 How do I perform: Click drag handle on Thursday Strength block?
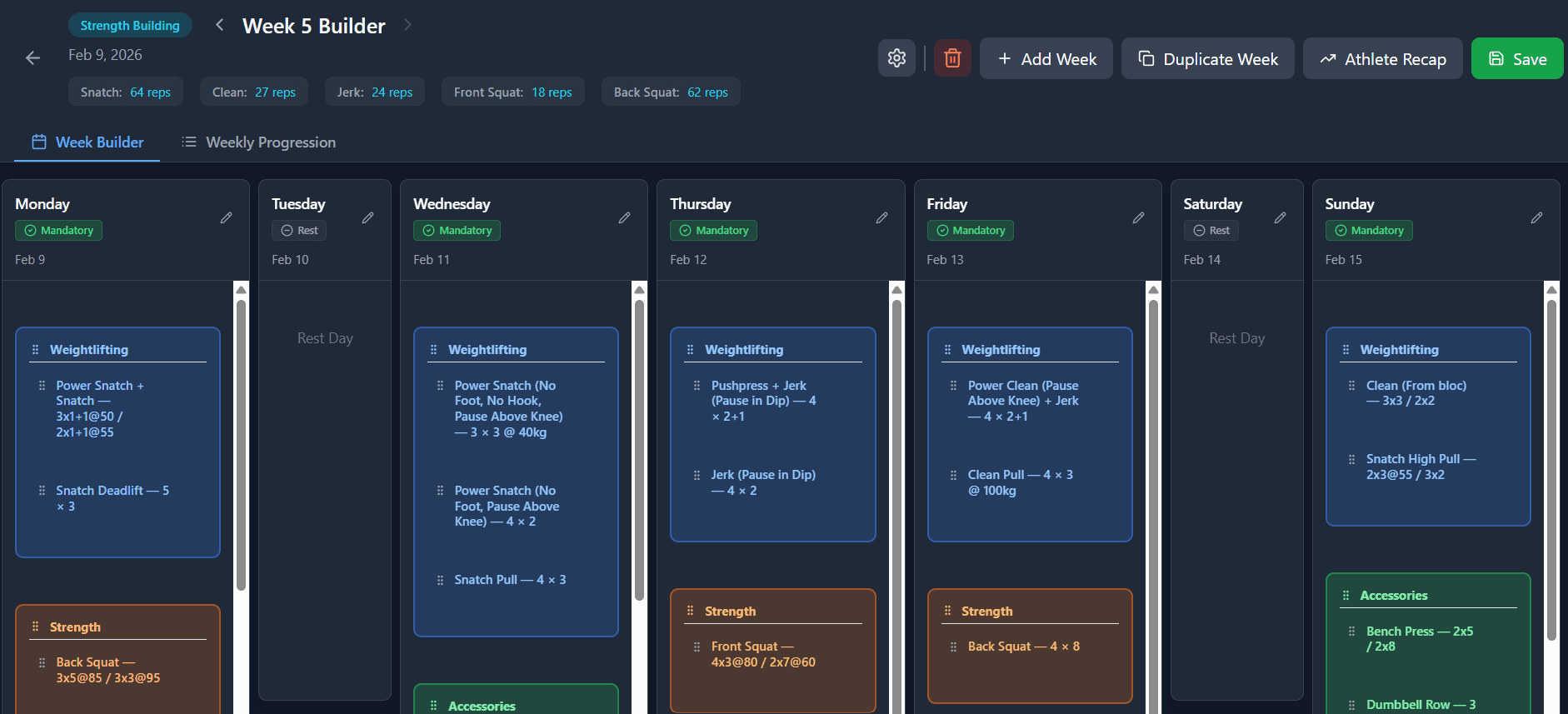[x=690, y=611]
